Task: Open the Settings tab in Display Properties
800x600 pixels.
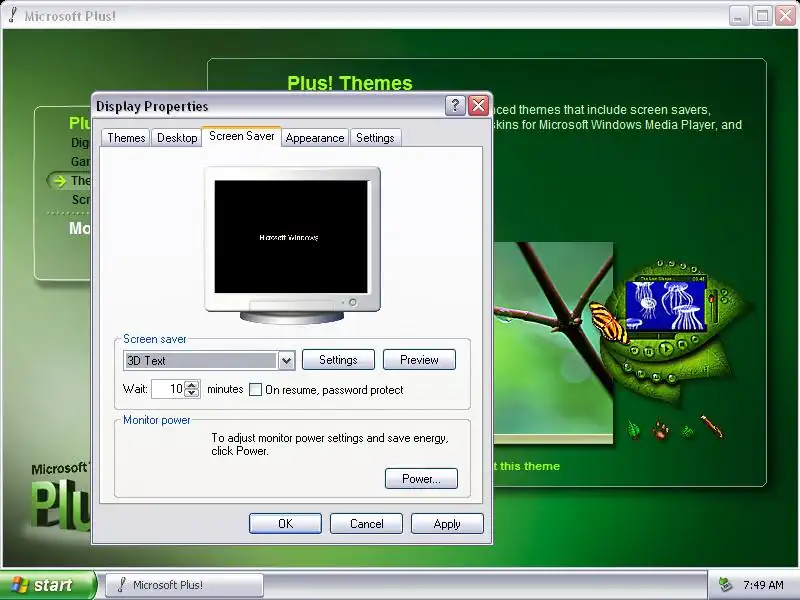Action: pos(375,138)
